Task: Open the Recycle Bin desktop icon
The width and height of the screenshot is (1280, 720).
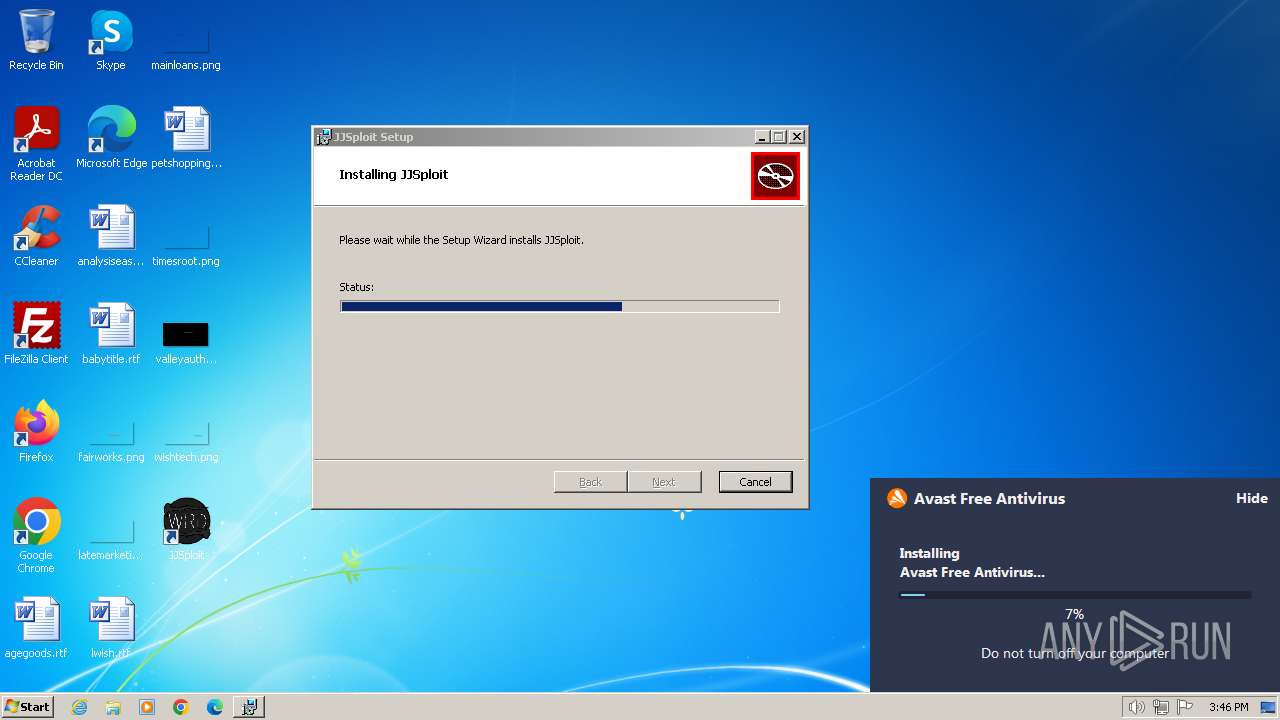Action: [x=36, y=40]
